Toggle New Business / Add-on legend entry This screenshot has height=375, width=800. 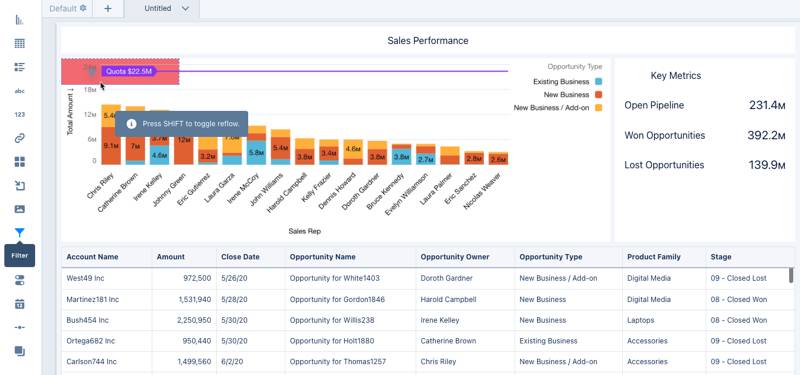tap(558, 108)
